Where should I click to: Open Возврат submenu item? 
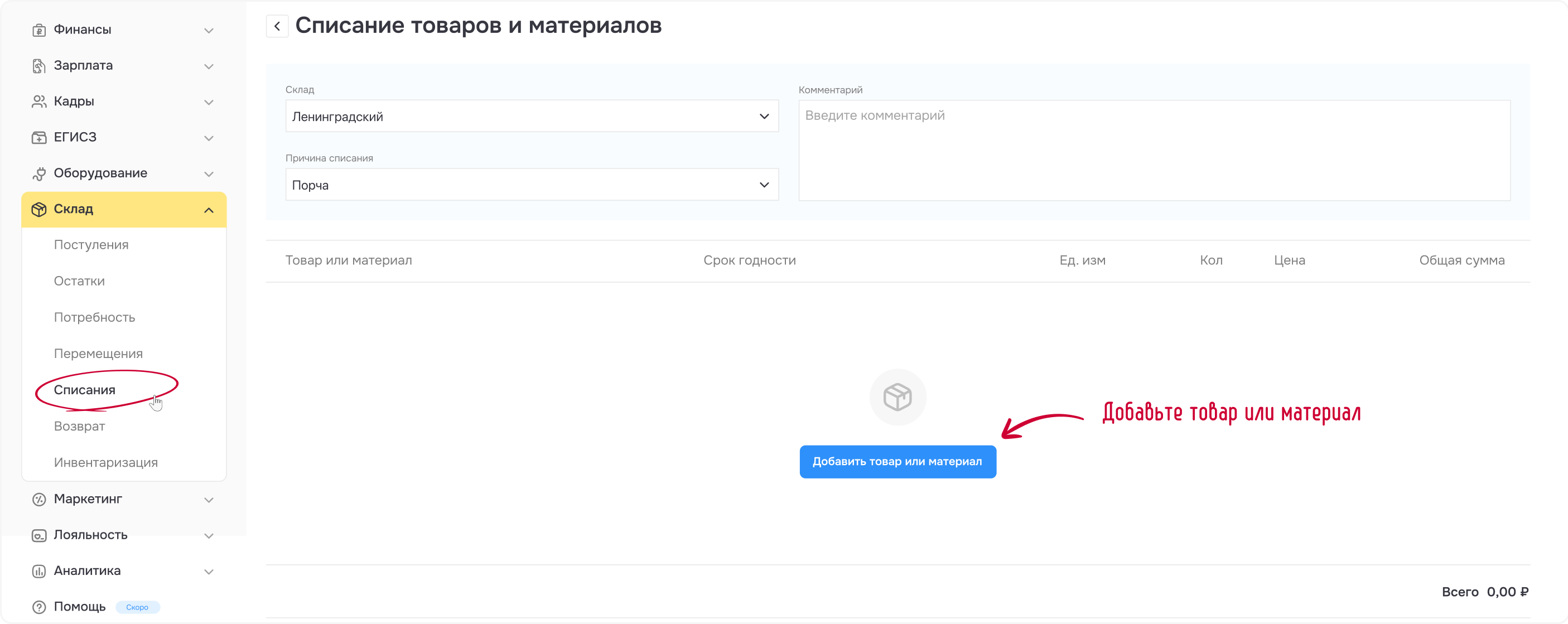[x=79, y=426]
